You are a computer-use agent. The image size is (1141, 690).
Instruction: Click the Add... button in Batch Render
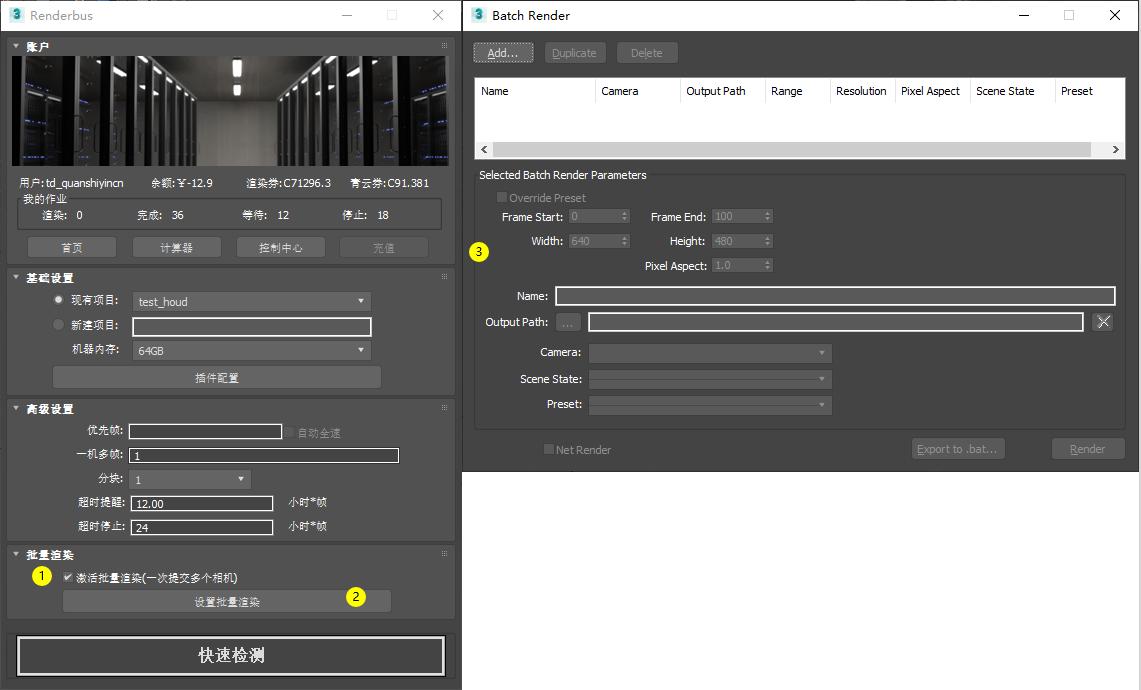click(503, 53)
